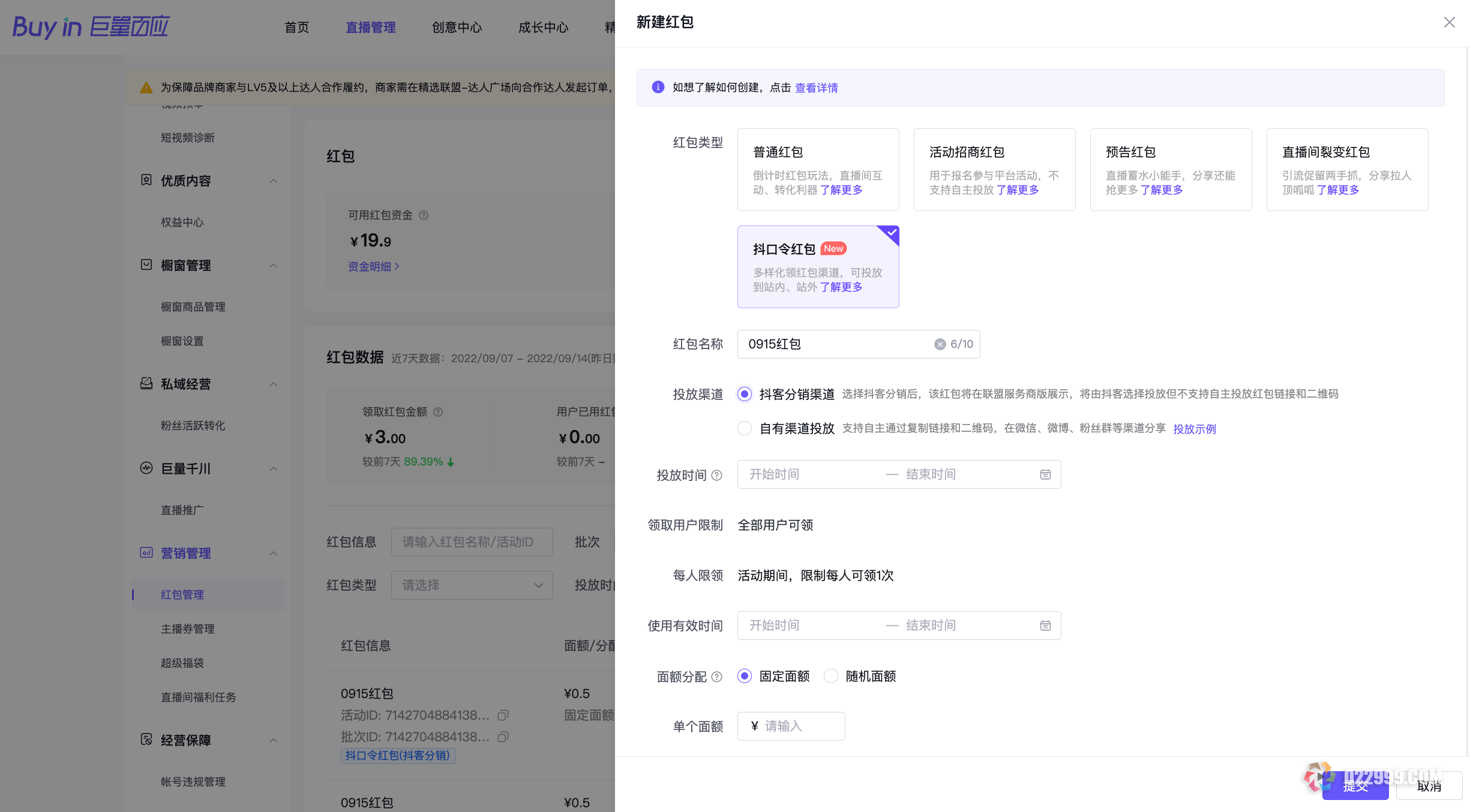Click the 查看详情 link

click(x=817, y=88)
